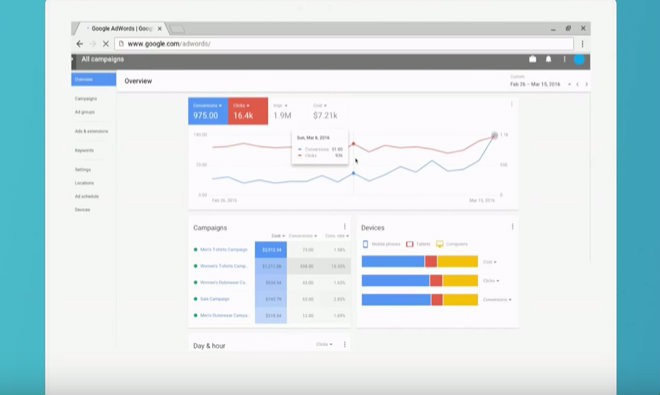
Task: Click the blue Conversions 975.00 metric tile
Action: pos(208,111)
